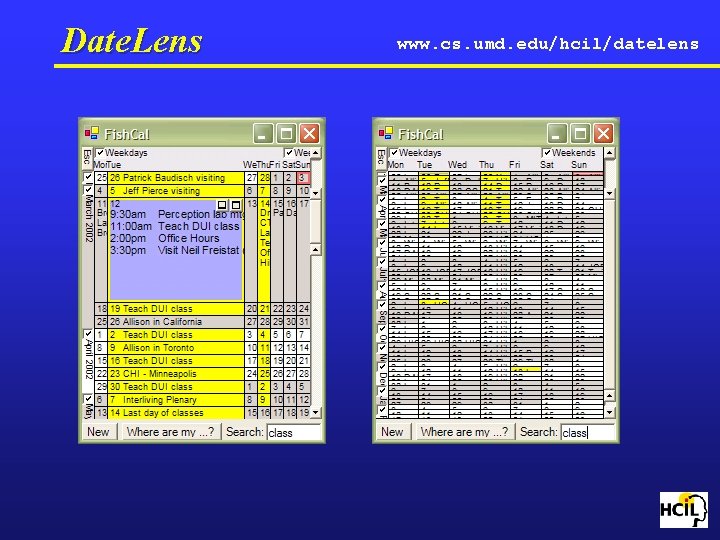Image resolution: width=720 pixels, height=540 pixels.
Task: Select '26 Allison in California' day cell
Action: coord(176,321)
